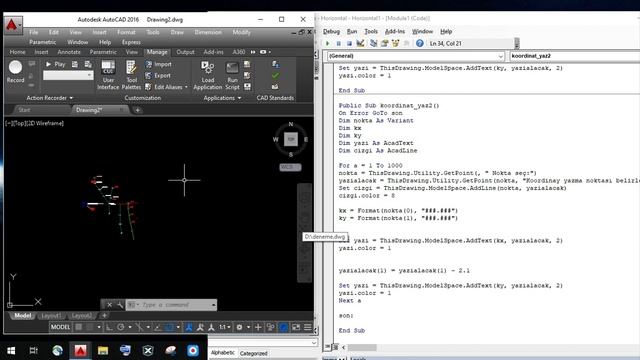
Task: Open status bar customization hamburger icon
Action: [x=307, y=327]
